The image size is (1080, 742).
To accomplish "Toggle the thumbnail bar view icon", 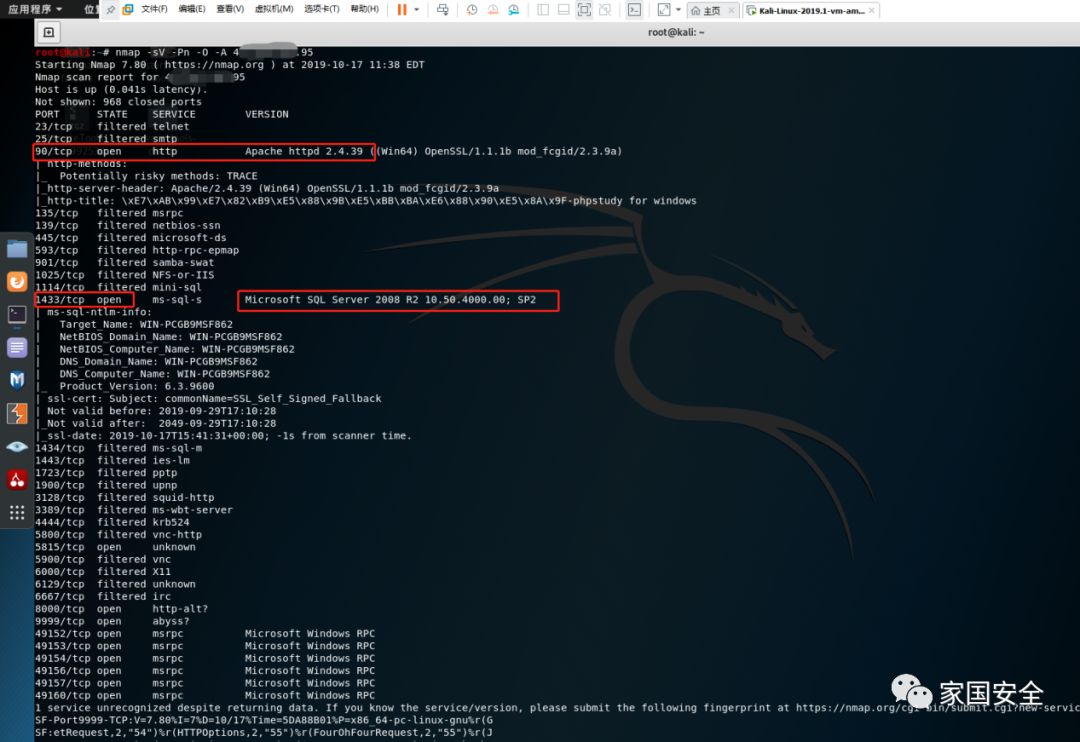I will pos(563,10).
